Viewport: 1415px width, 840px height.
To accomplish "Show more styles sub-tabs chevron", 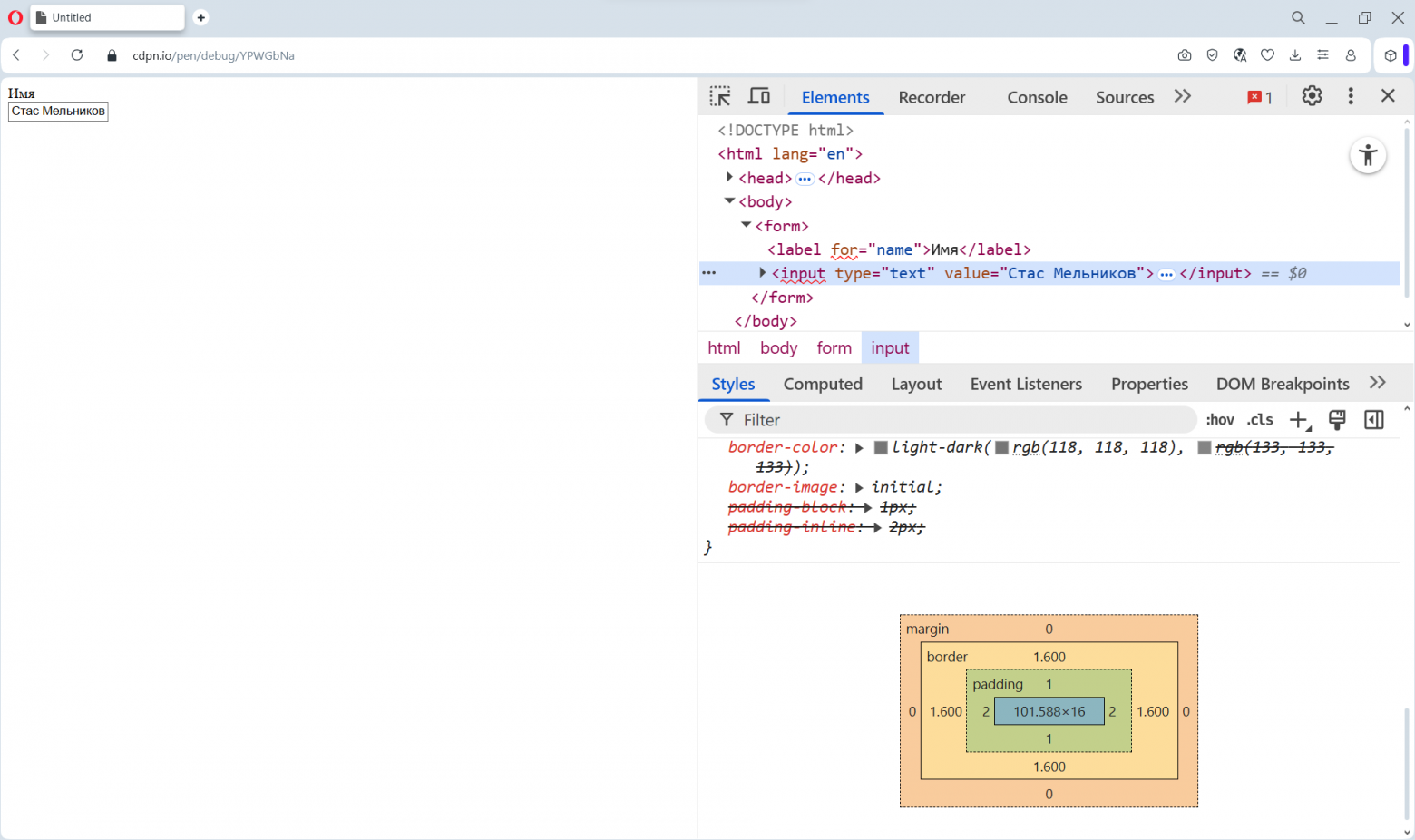I will click(1378, 383).
